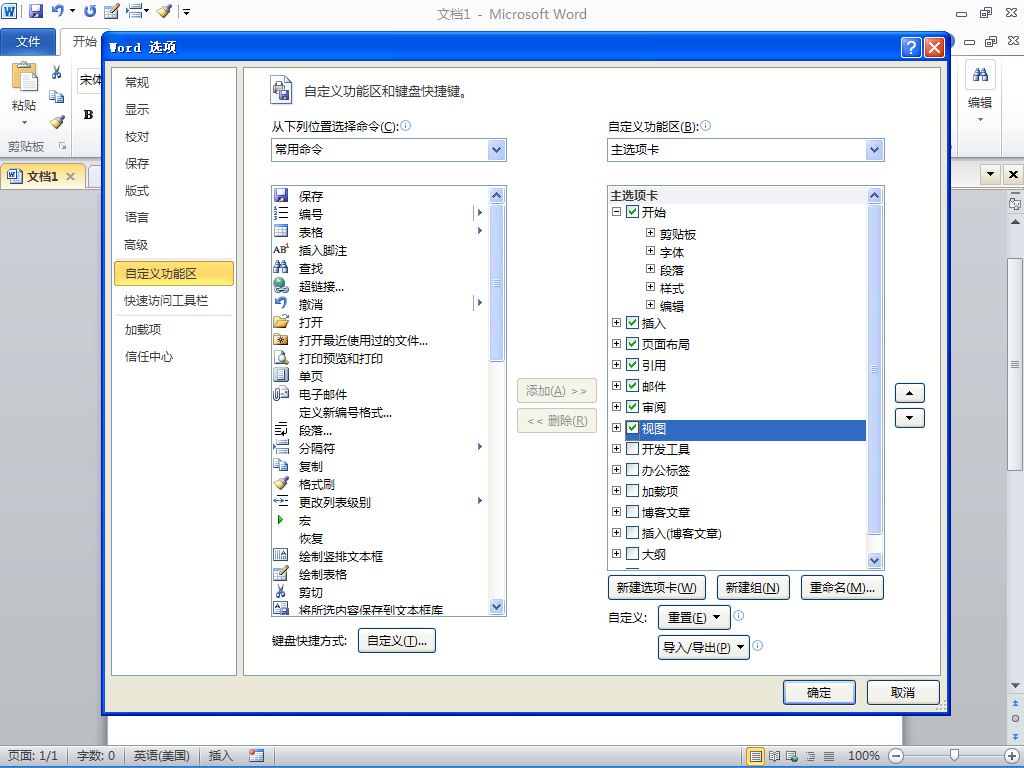Open the 重置 reset dropdown button
1024x768 pixels.
(x=694, y=617)
